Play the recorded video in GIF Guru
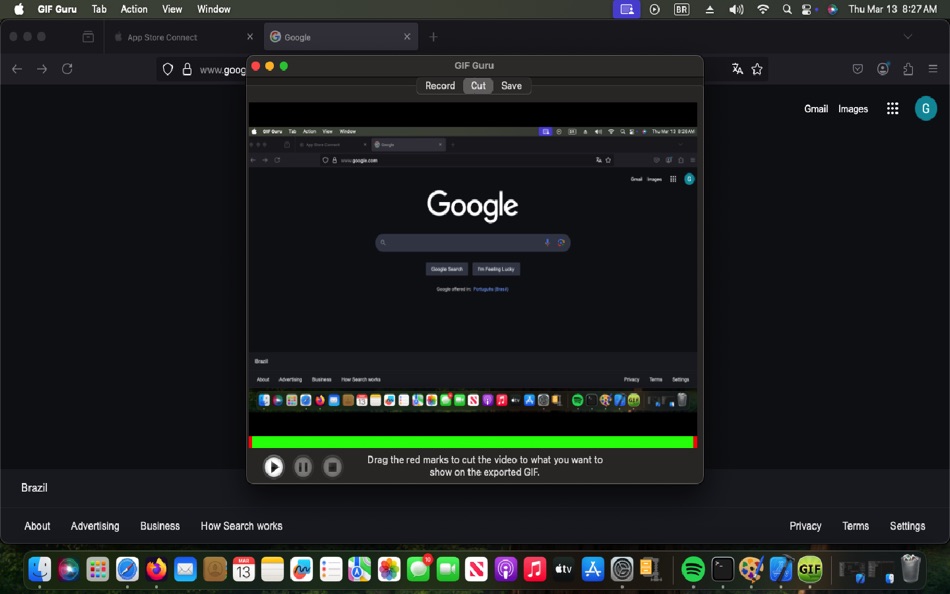Screen dimensions: 950x594 pos(273,467)
